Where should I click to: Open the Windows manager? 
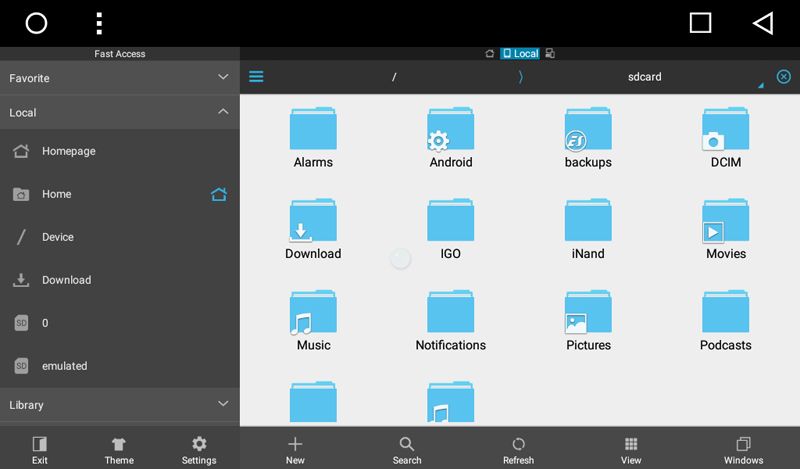coord(743,450)
